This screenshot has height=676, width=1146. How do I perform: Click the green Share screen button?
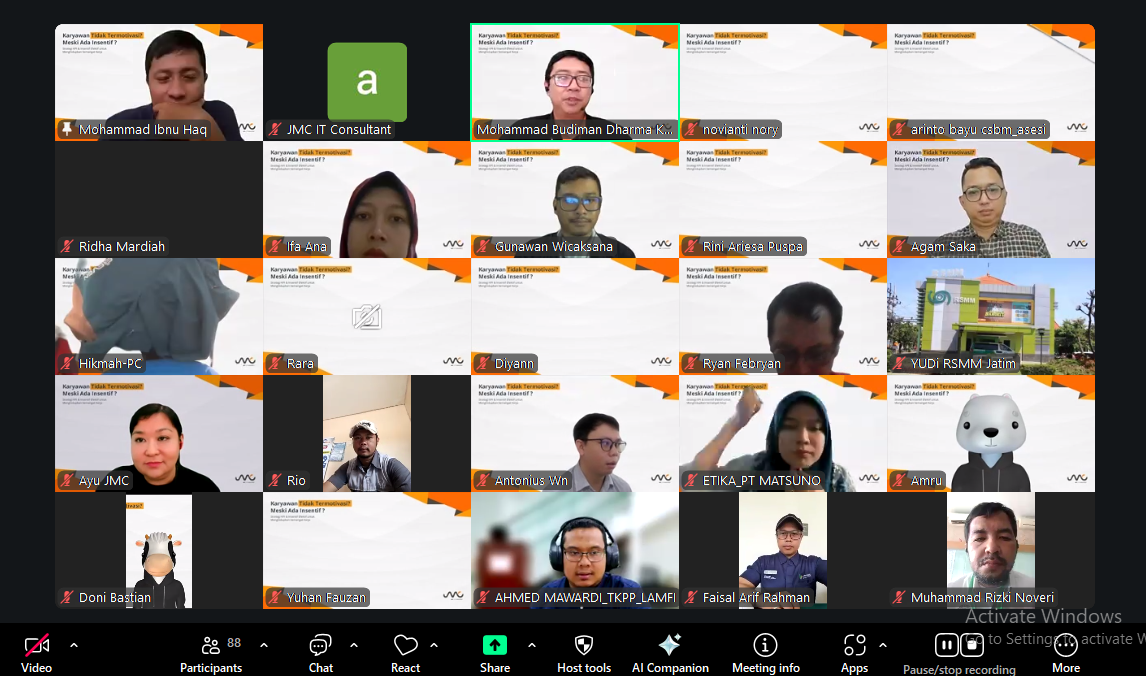(x=494, y=645)
